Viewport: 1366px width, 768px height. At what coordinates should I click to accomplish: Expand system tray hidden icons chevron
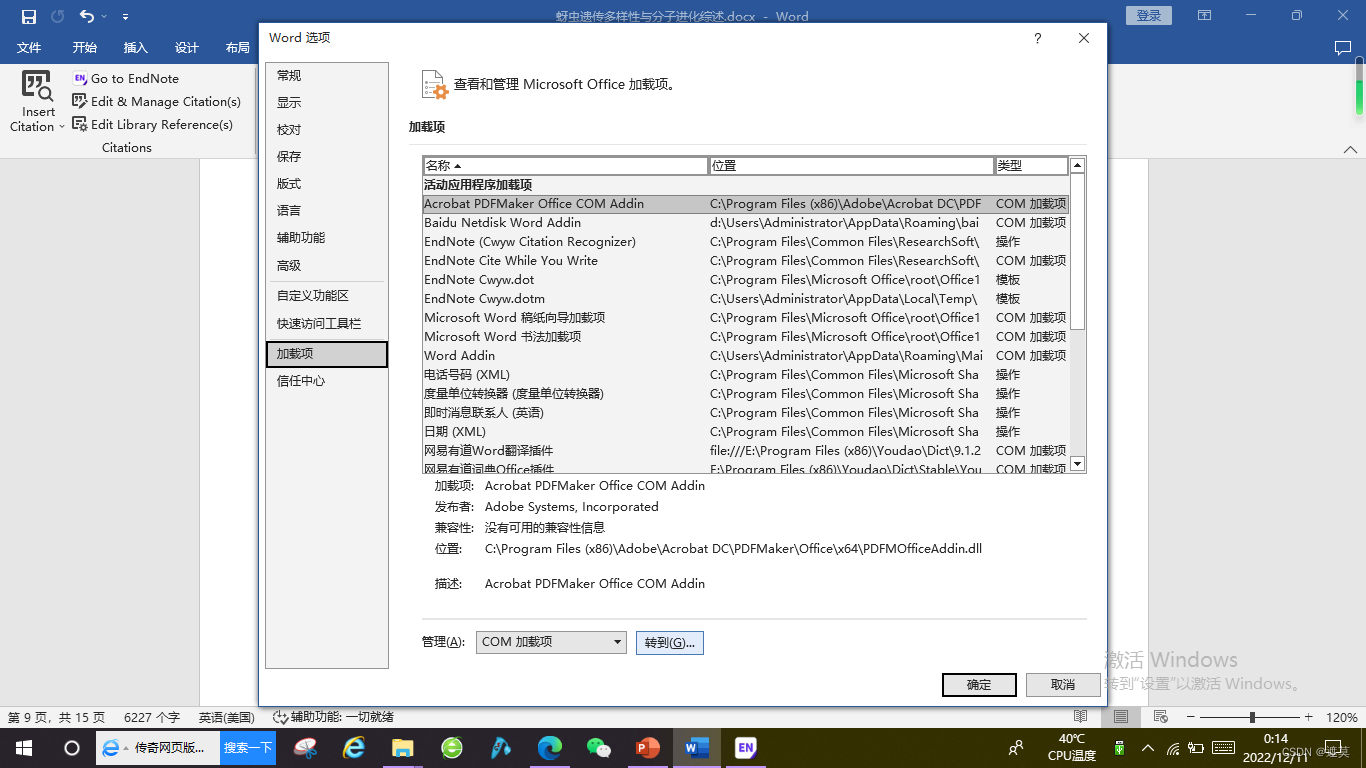[x=1146, y=748]
